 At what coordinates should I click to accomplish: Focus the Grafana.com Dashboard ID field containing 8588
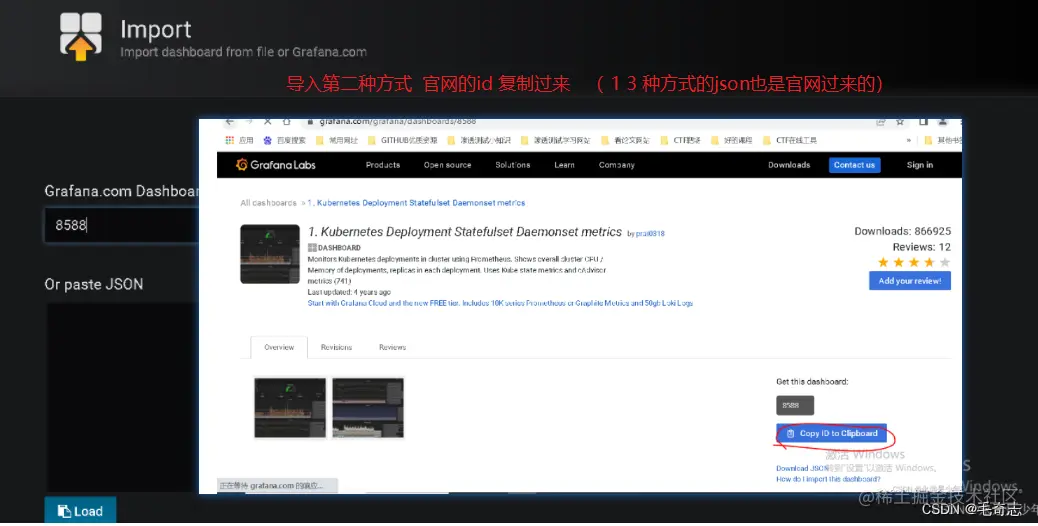pos(121,225)
